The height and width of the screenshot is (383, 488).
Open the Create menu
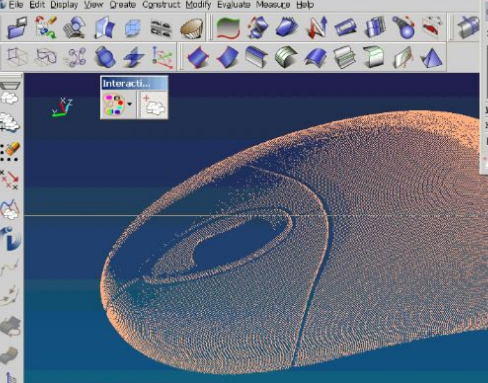point(123,5)
